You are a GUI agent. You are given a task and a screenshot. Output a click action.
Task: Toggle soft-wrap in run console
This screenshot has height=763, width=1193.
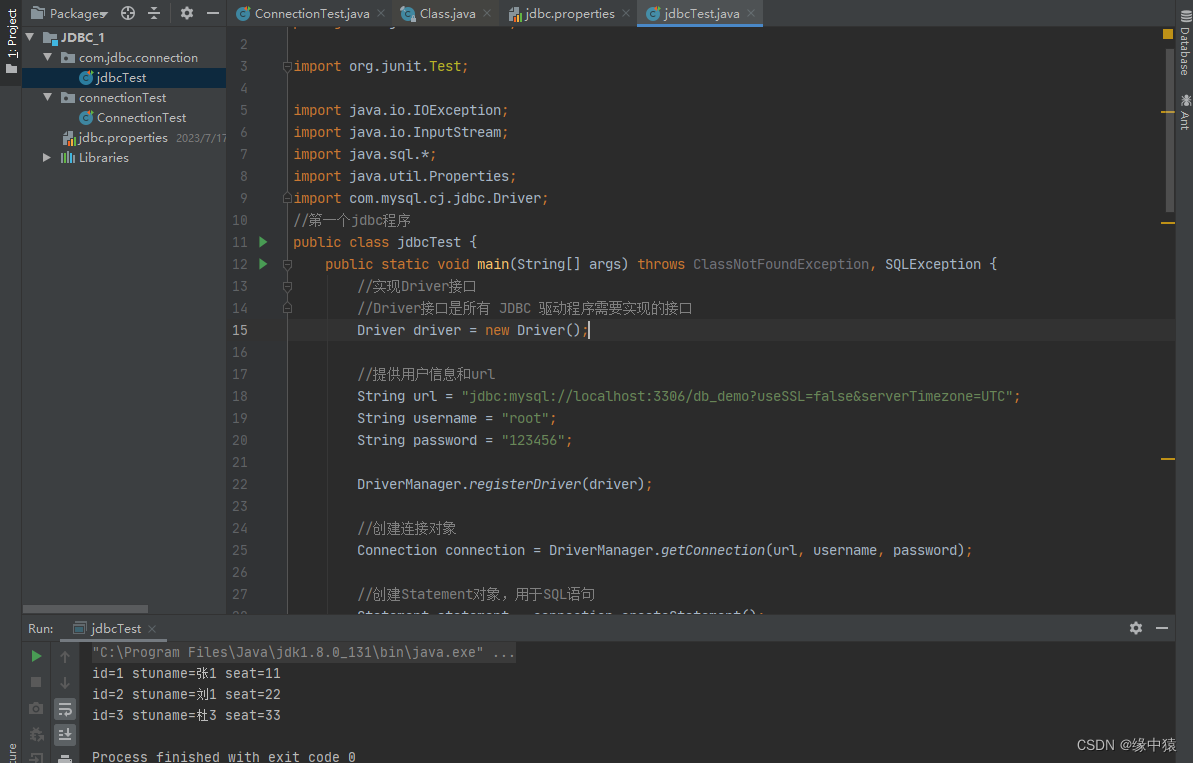tap(65, 708)
